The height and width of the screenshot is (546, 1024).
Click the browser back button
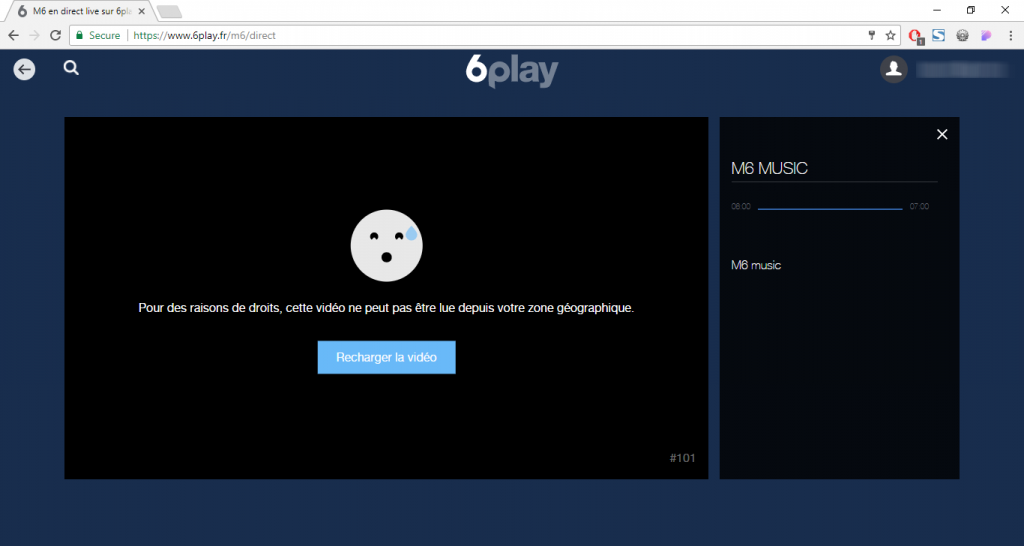[13, 35]
